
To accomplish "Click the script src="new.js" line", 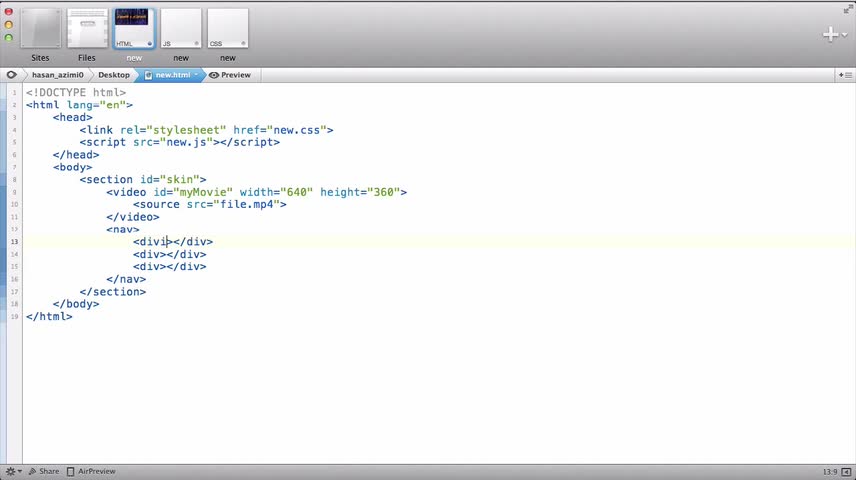I will point(180,142).
